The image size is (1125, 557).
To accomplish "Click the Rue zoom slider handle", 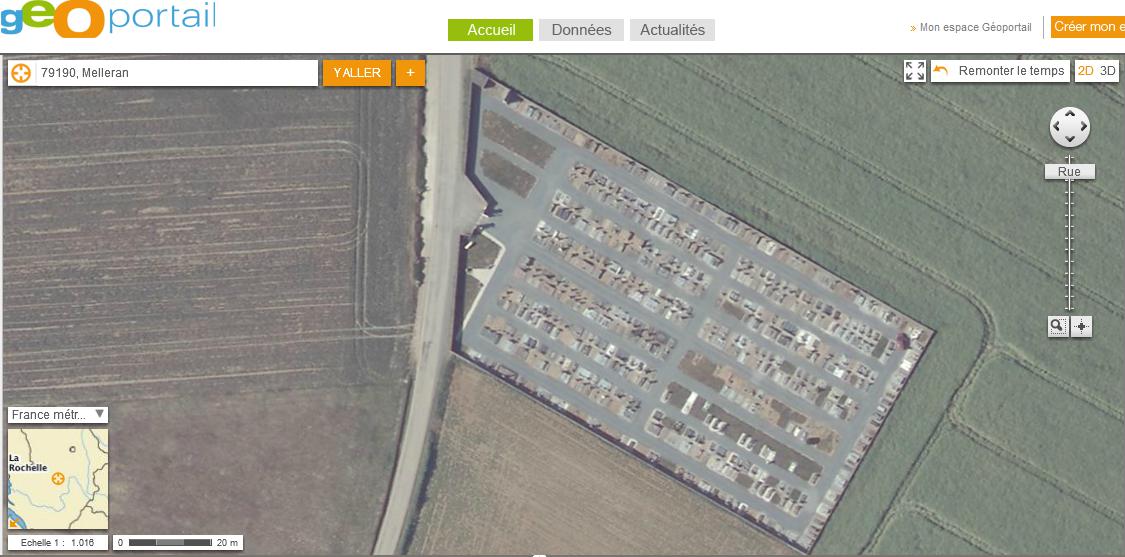I will point(1069,172).
